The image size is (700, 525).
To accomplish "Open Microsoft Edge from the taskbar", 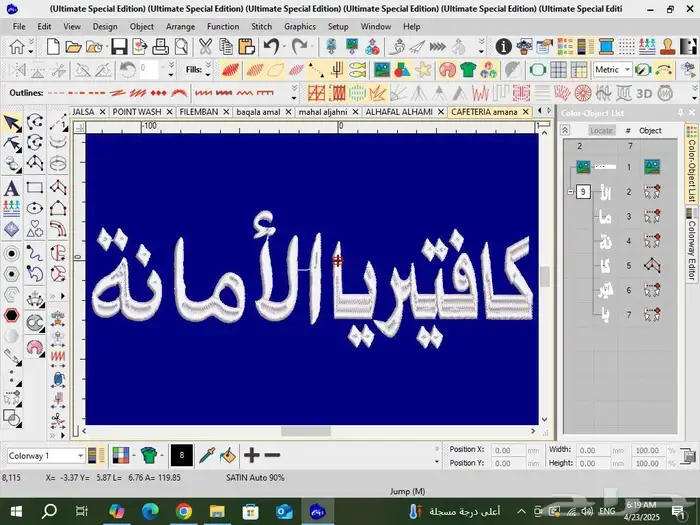I will (150, 511).
